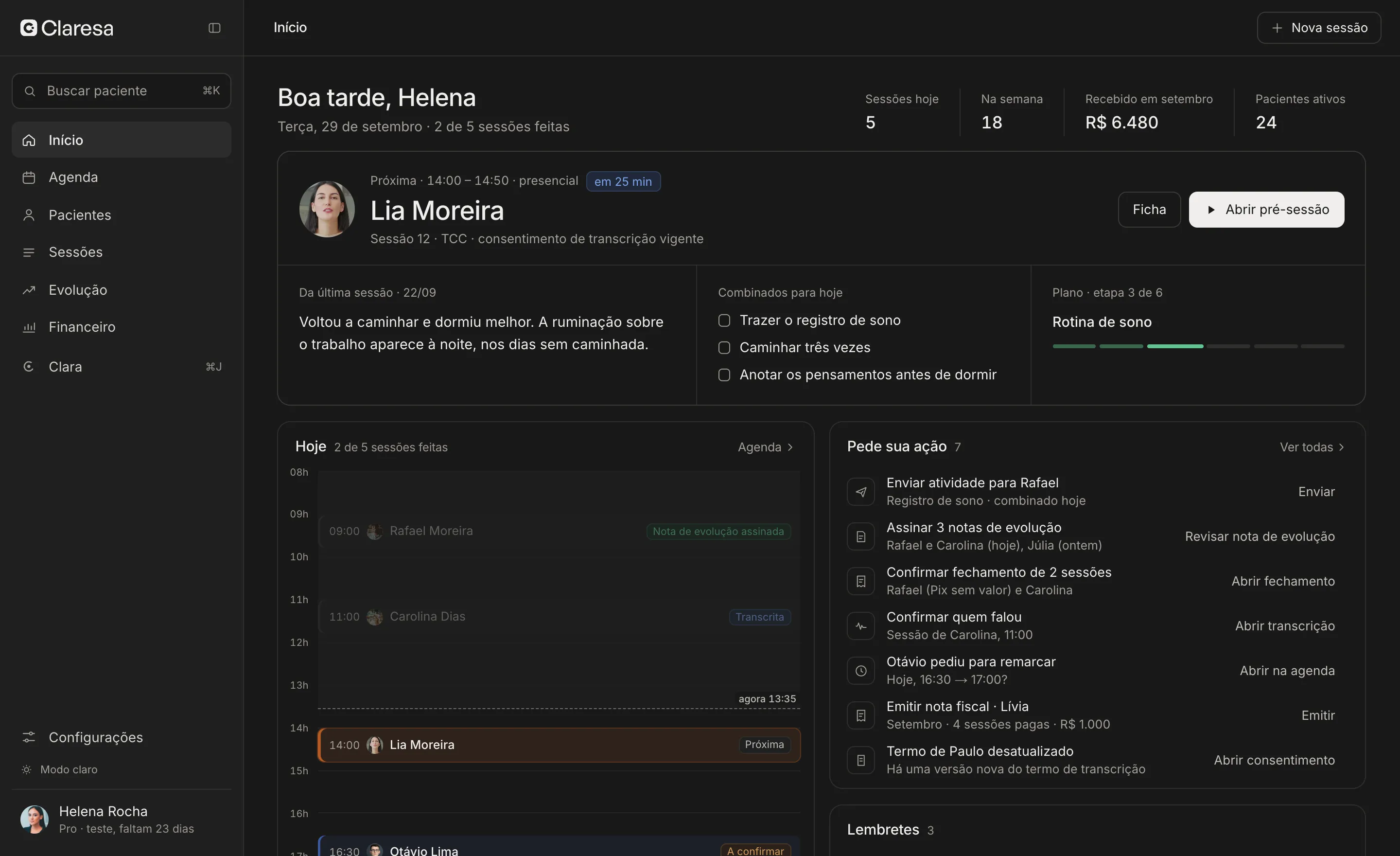Switch to Modo claro
The width and height of the screenshot is (1400, 856).
click(x=60, y=769)
